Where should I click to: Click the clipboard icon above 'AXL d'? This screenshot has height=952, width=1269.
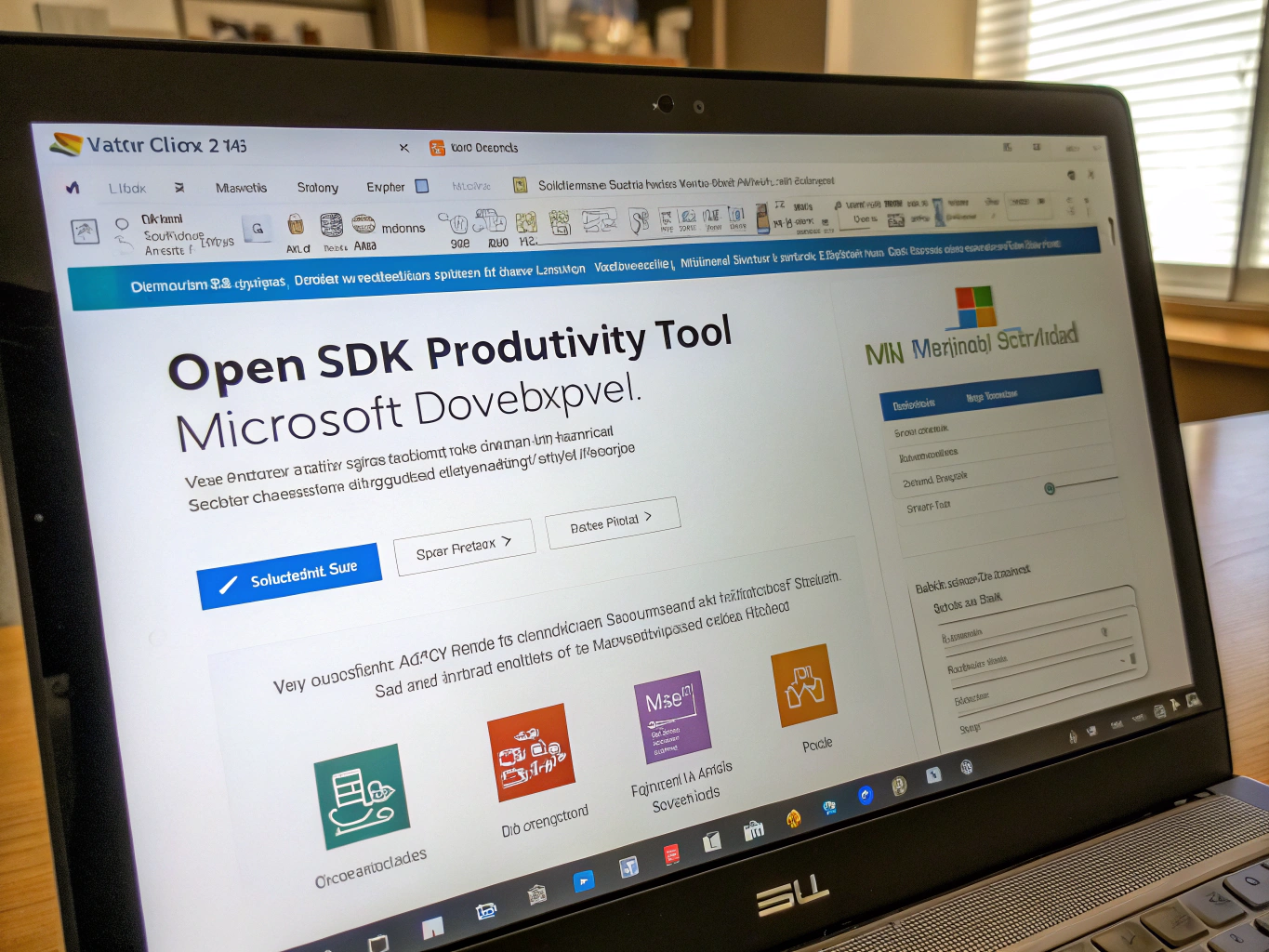click(x=296, y=224)
